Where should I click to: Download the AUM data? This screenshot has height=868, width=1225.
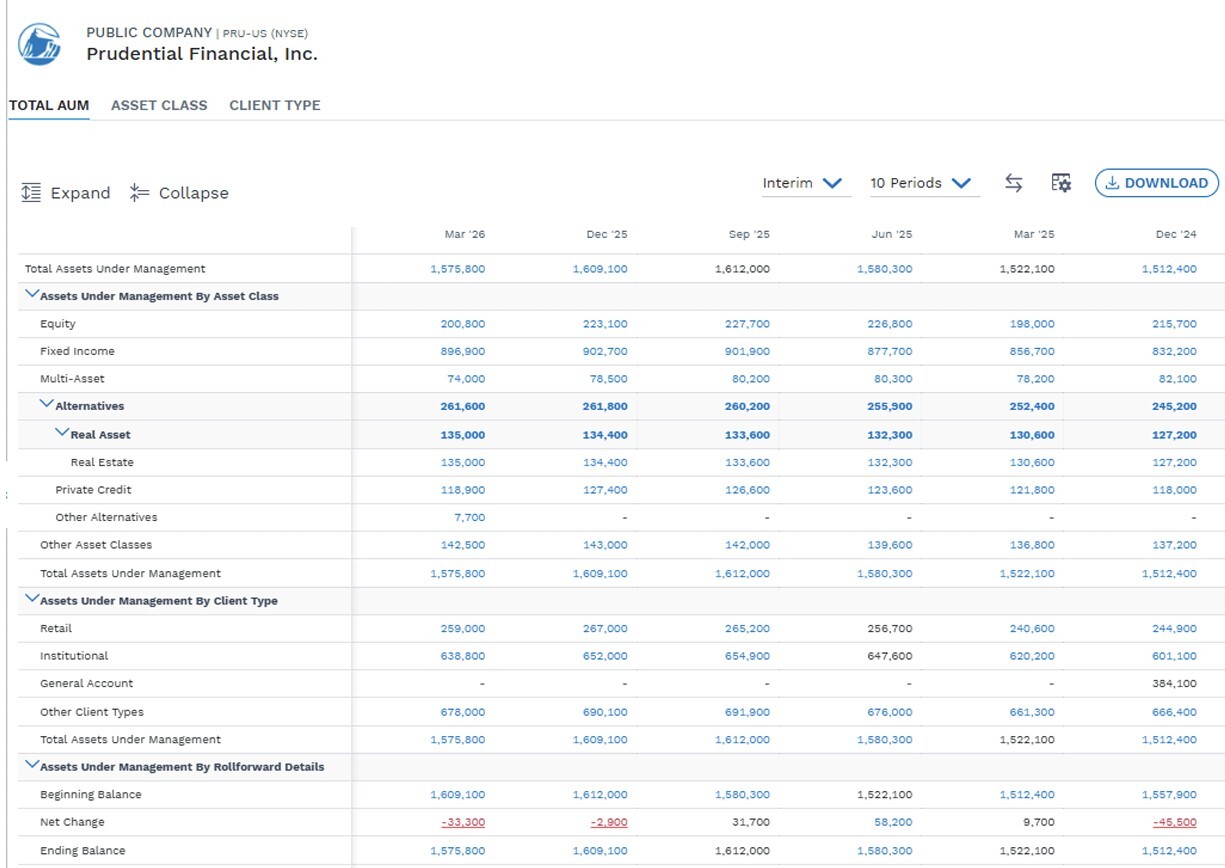click(1157, 183)
